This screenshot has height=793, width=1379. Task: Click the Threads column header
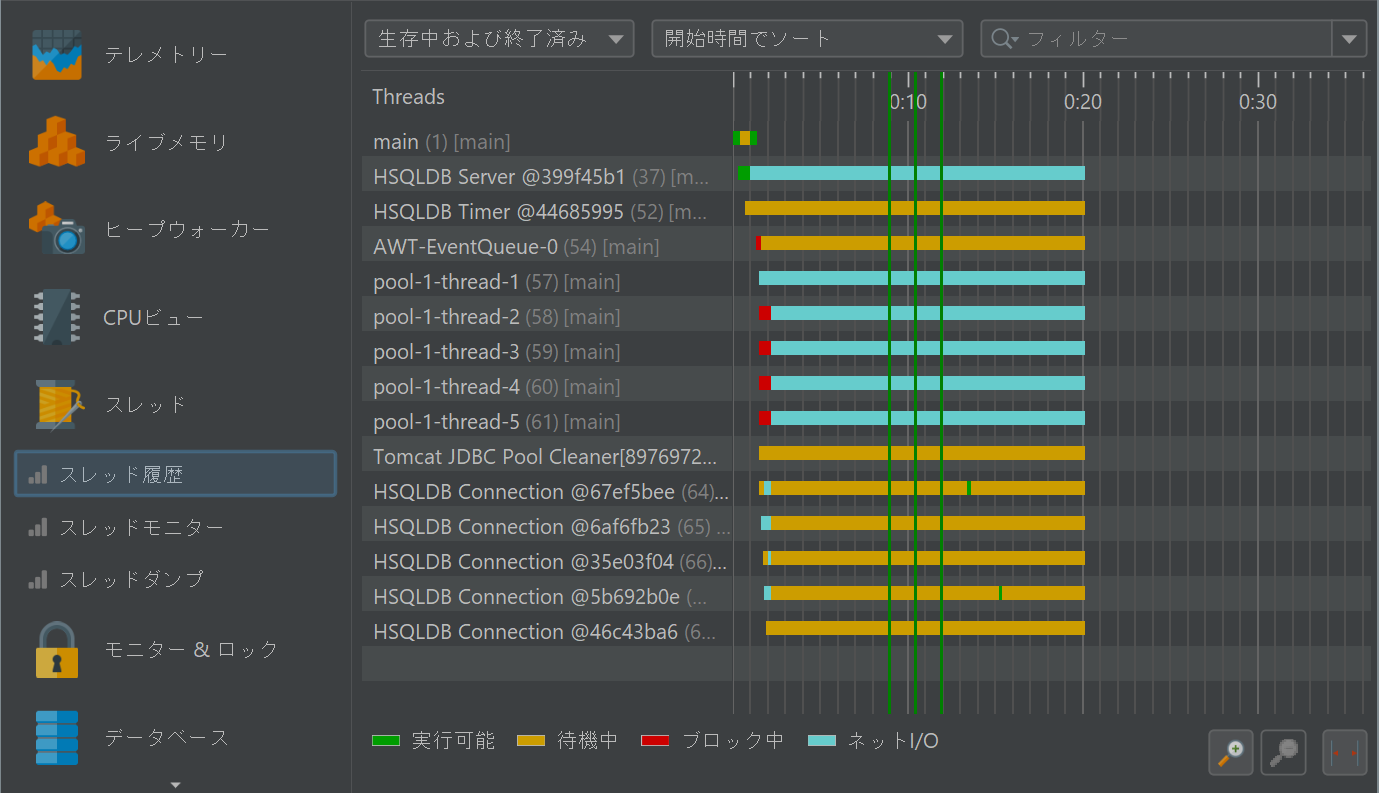(x=408, y=97)
